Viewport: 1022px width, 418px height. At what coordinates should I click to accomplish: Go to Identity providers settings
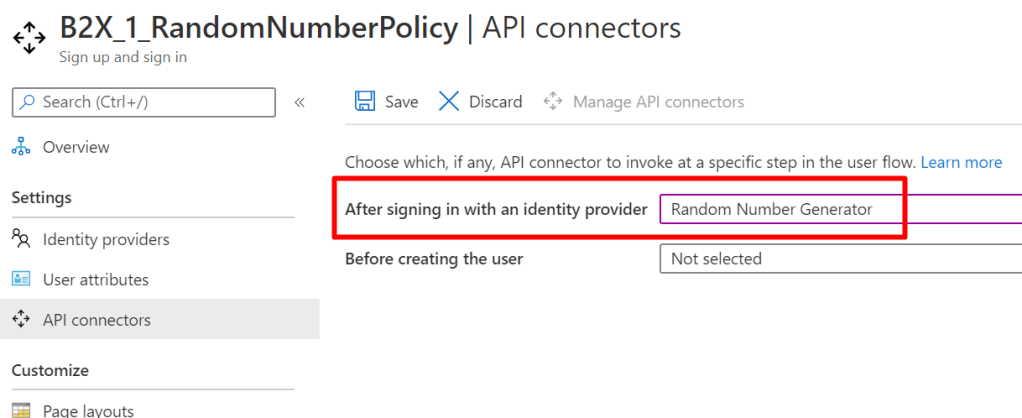106,239
